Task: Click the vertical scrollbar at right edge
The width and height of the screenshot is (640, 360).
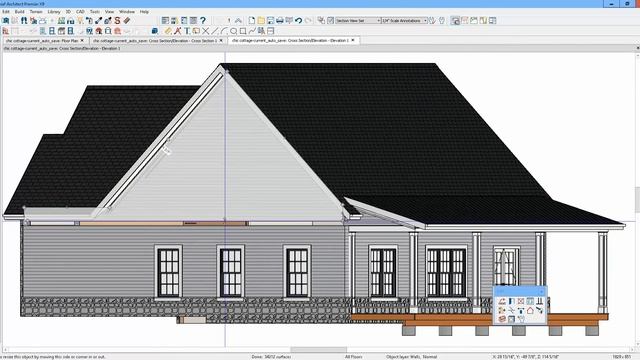Action: coord(637,200)
